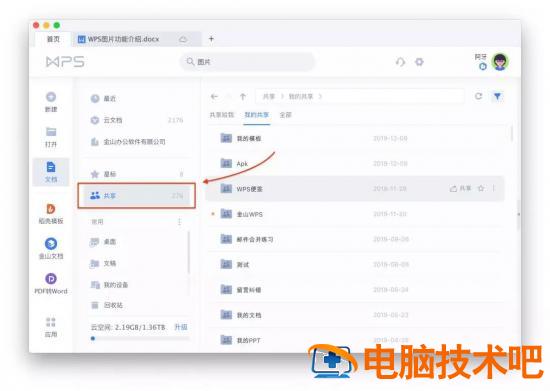Open 回收站 (Recycle bin)
Viewport: 550px width, 391px height.
pos(137,305)
